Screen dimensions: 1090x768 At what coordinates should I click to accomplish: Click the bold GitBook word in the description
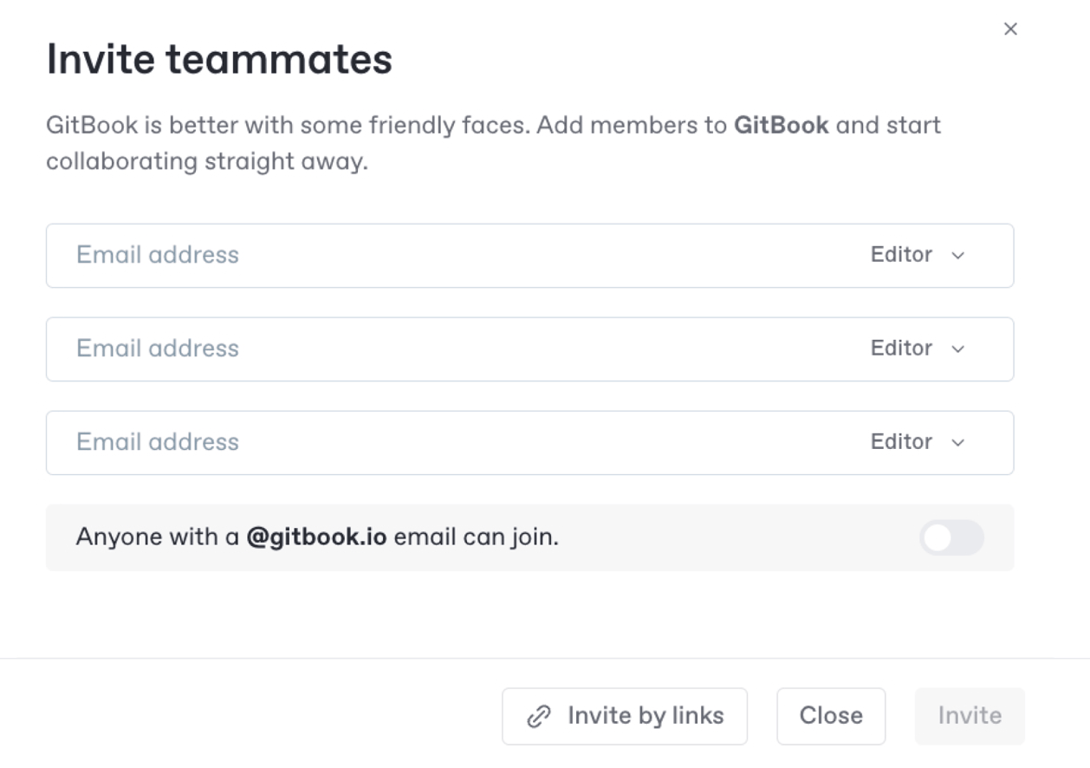pyautogui.click(x=781, y=125)
